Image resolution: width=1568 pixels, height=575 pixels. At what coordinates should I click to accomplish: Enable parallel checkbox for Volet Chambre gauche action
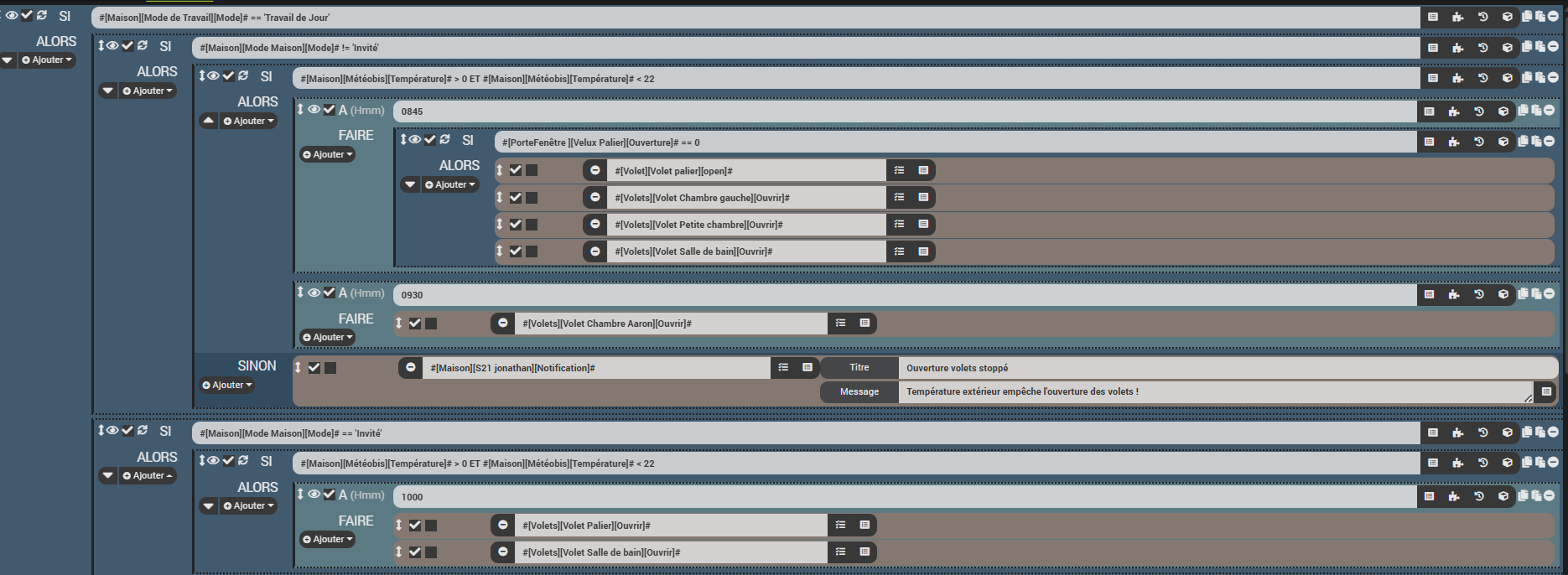pyautogui.click(x=532, y=198)
